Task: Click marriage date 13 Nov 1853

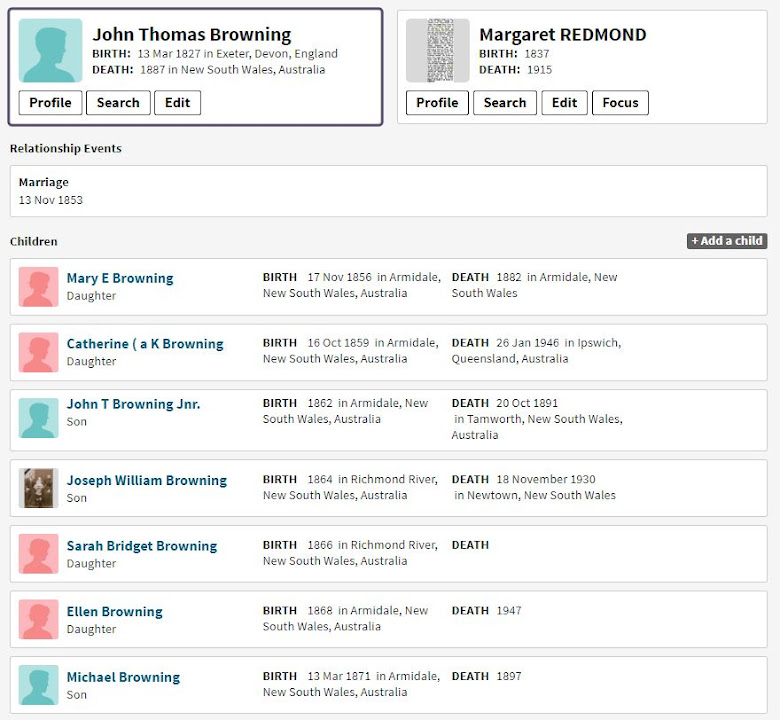Action: coord(51,200)
